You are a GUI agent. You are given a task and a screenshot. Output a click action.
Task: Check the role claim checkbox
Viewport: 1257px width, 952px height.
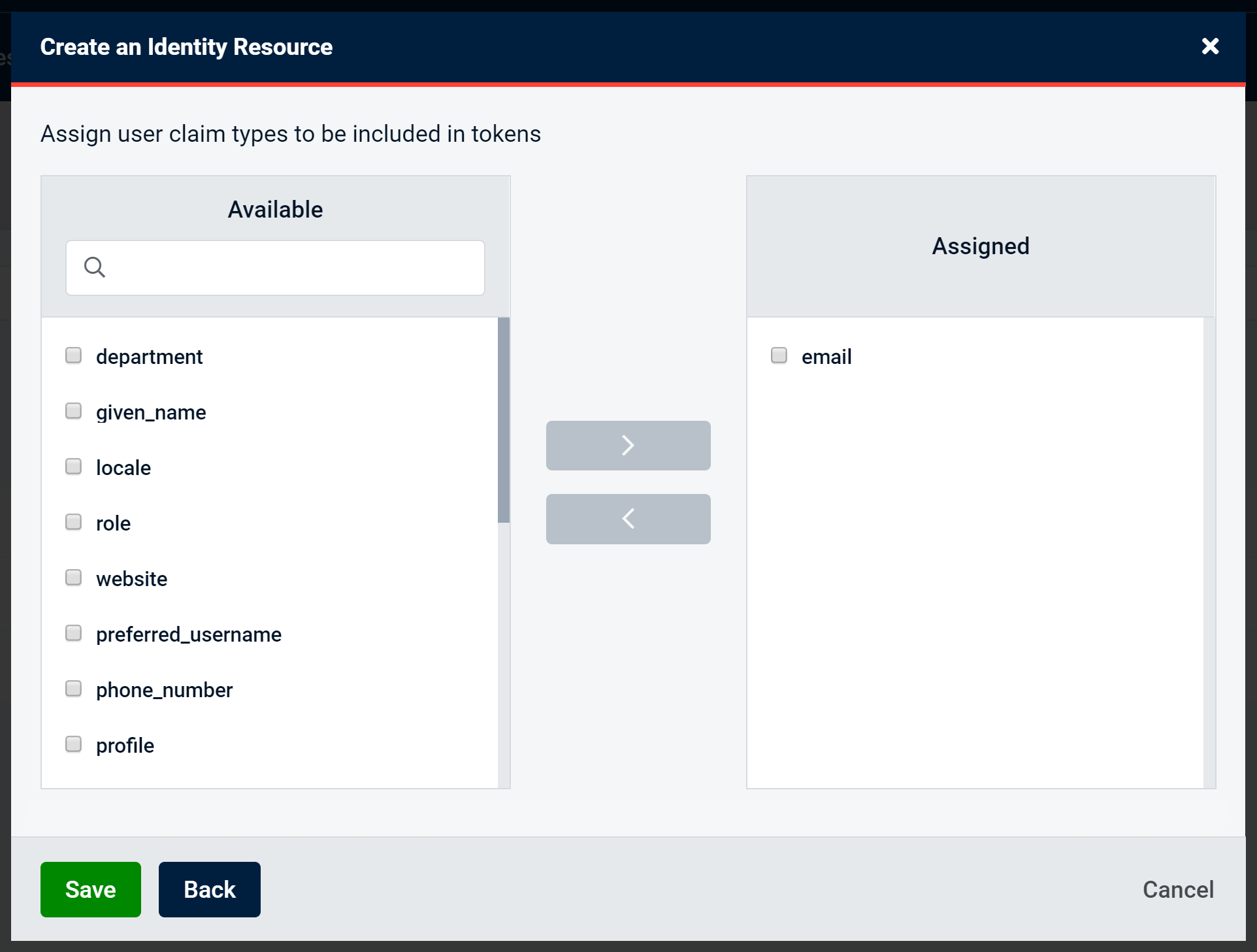pos(73,521)
